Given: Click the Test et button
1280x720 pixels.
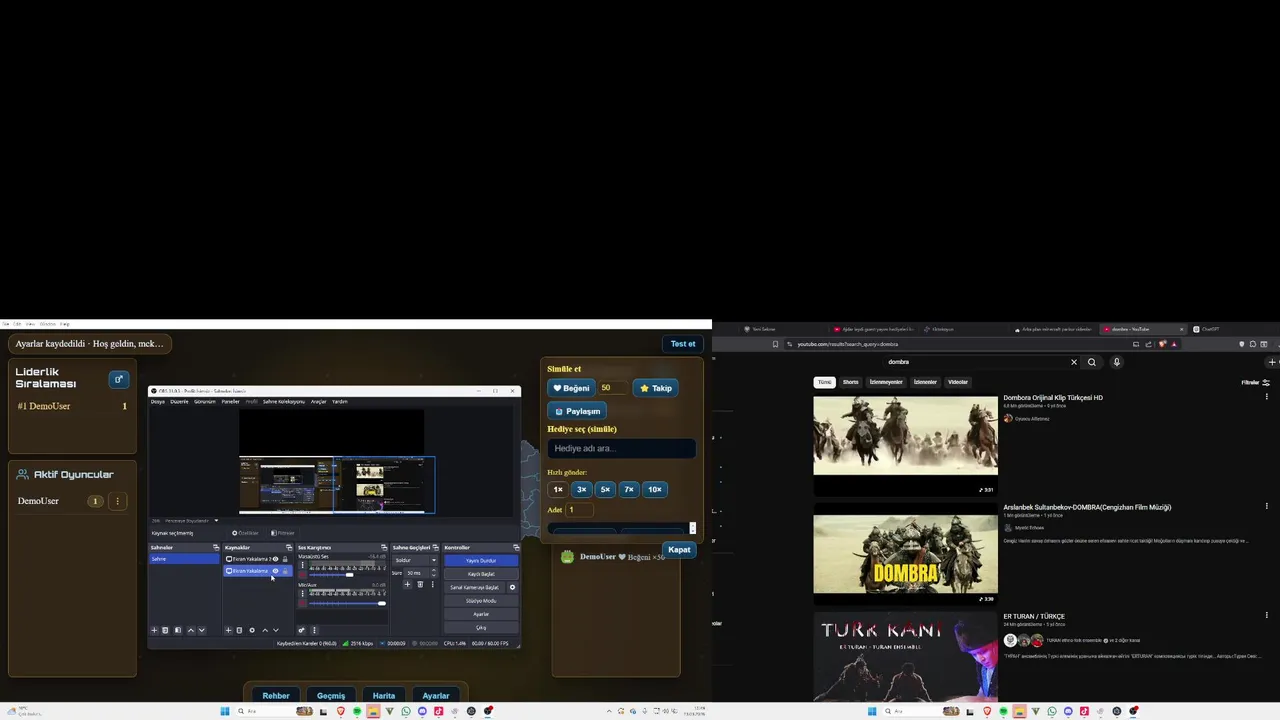Looking at the screenshot, I should pyautogui.click(x=683, y=344).
